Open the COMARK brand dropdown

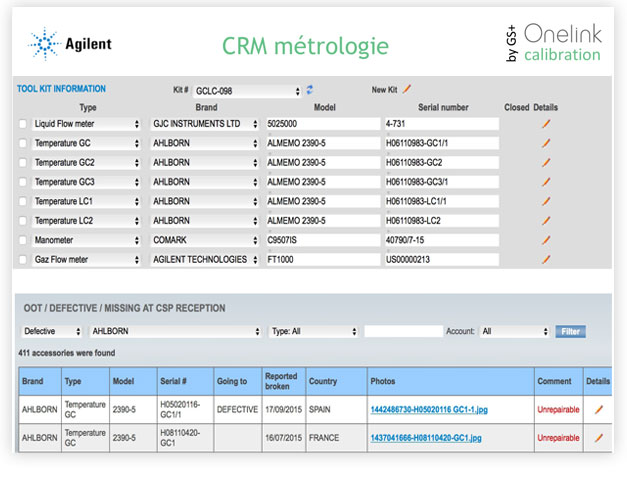coord(204,240)
